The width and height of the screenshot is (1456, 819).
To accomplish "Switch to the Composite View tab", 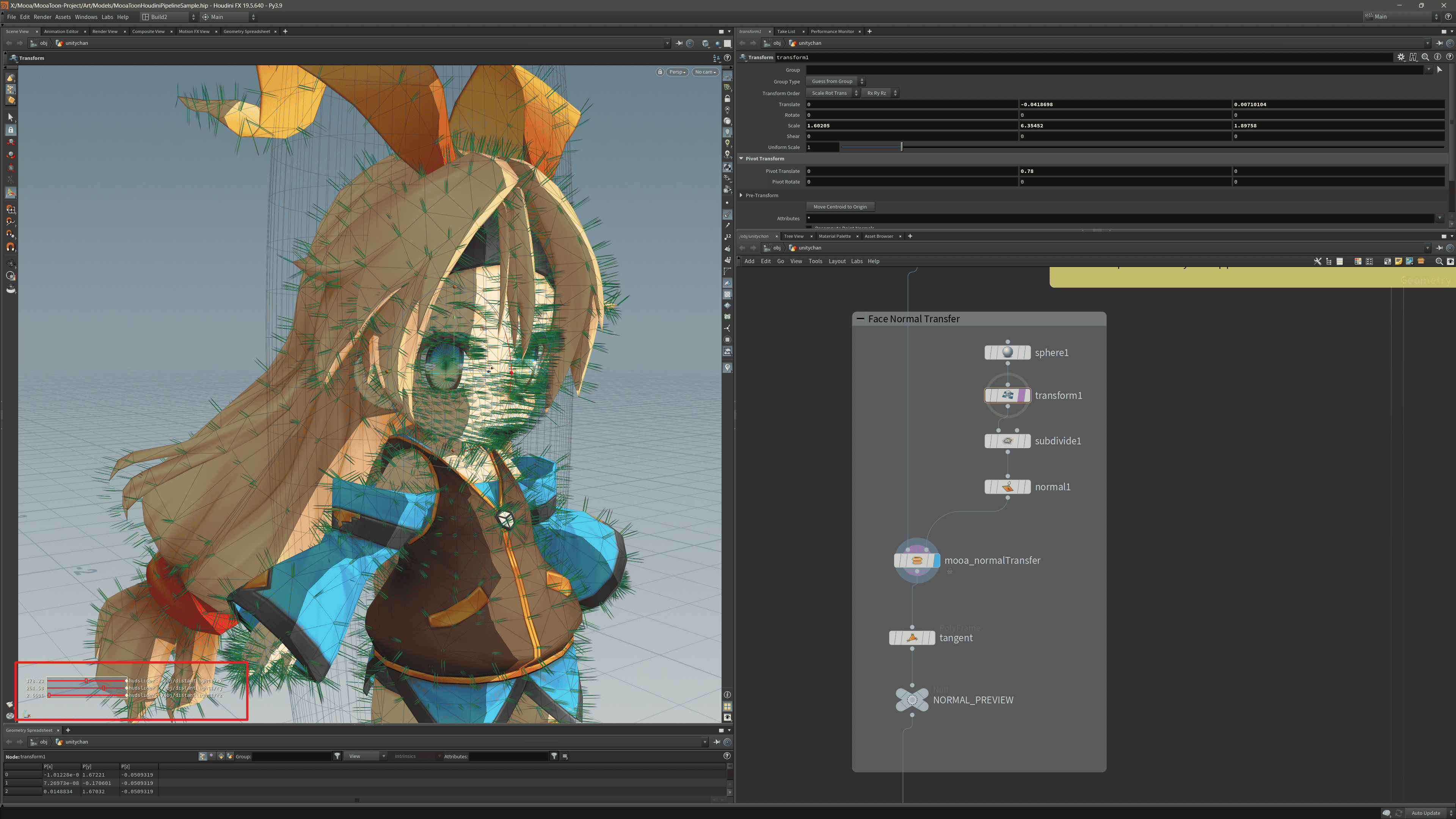I will click(x=148, y=31).
